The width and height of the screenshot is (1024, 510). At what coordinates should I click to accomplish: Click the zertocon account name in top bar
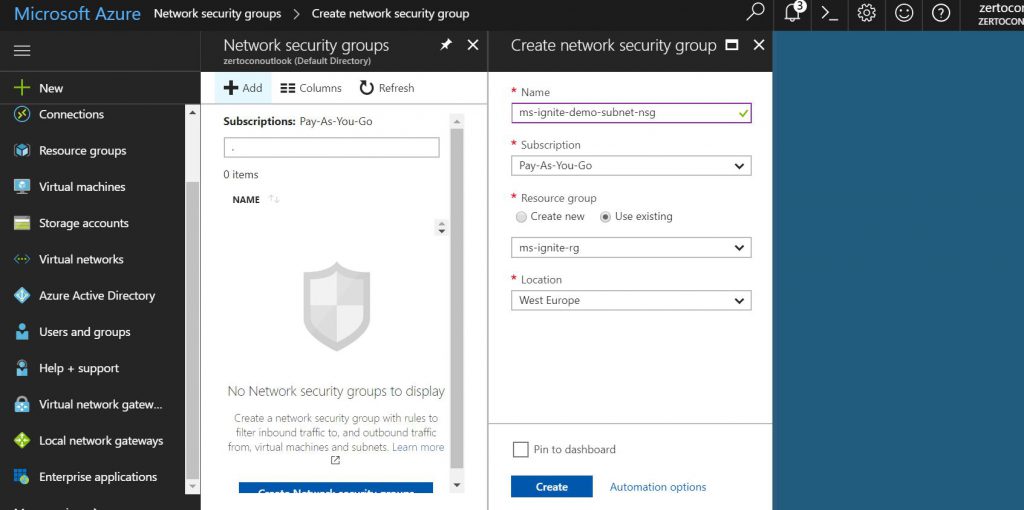[1000, 8]
